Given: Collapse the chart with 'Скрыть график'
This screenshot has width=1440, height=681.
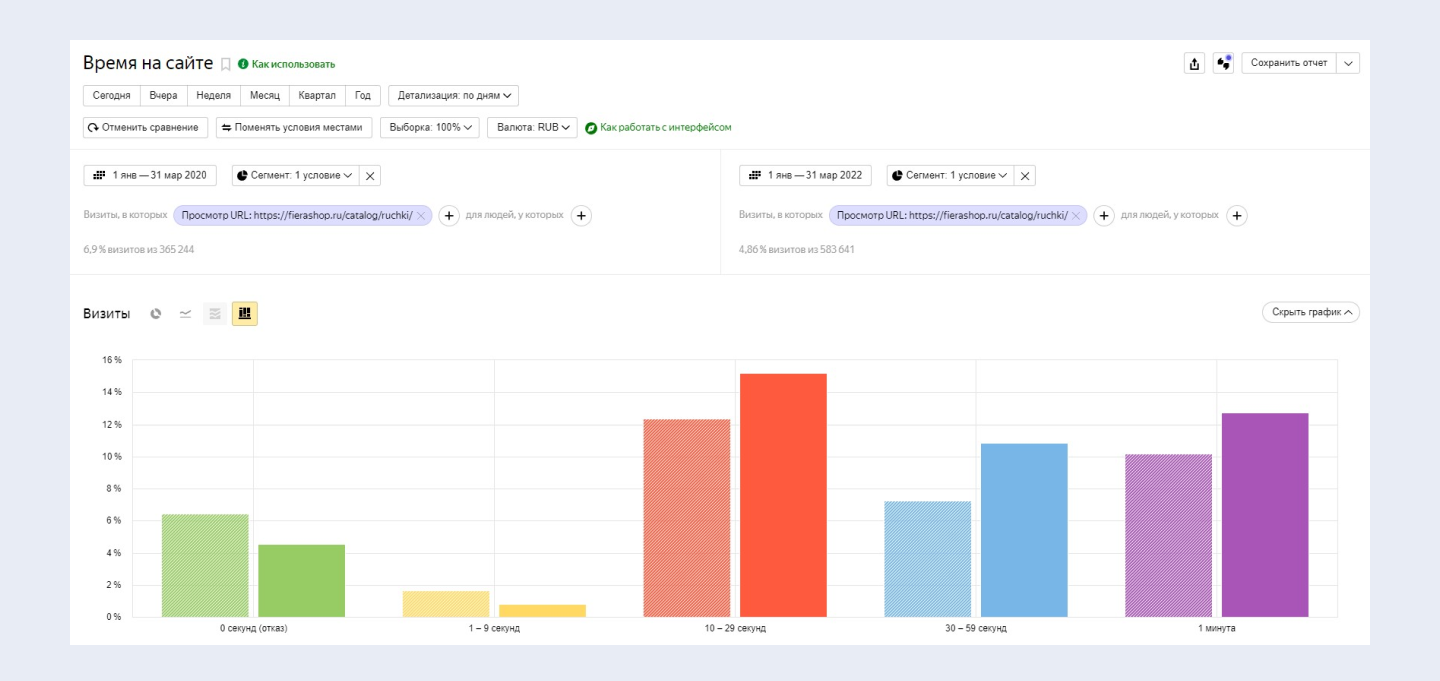Looking at the screenshot, I should 1311,312.
